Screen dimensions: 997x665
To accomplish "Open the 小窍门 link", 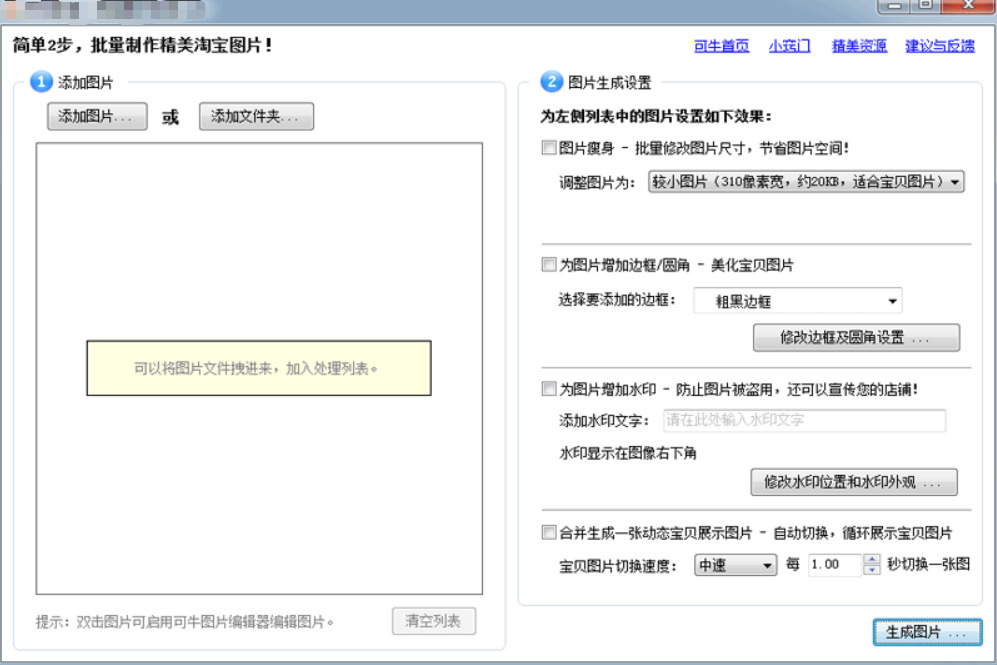I will [x=789, y=46].
